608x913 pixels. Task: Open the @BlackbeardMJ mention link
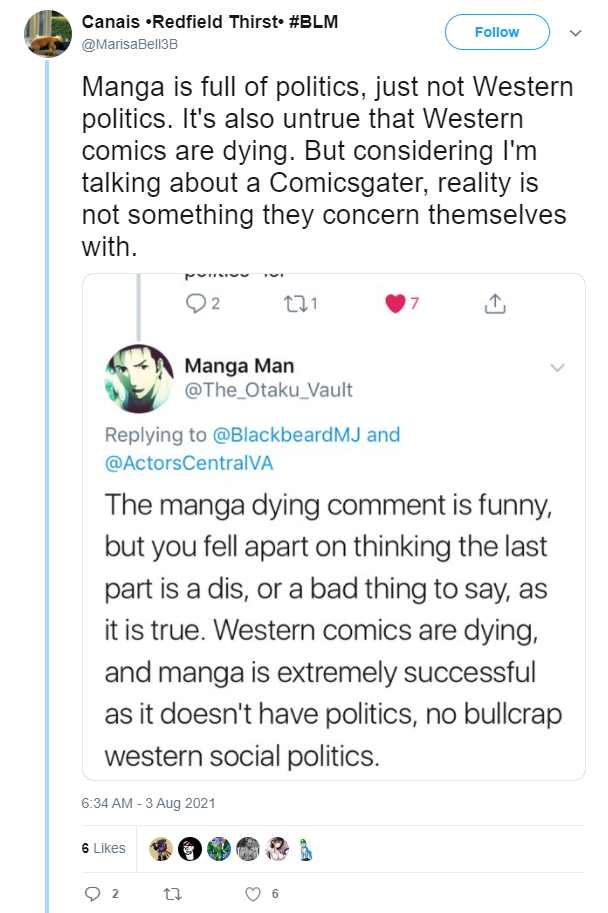point(287,435)
